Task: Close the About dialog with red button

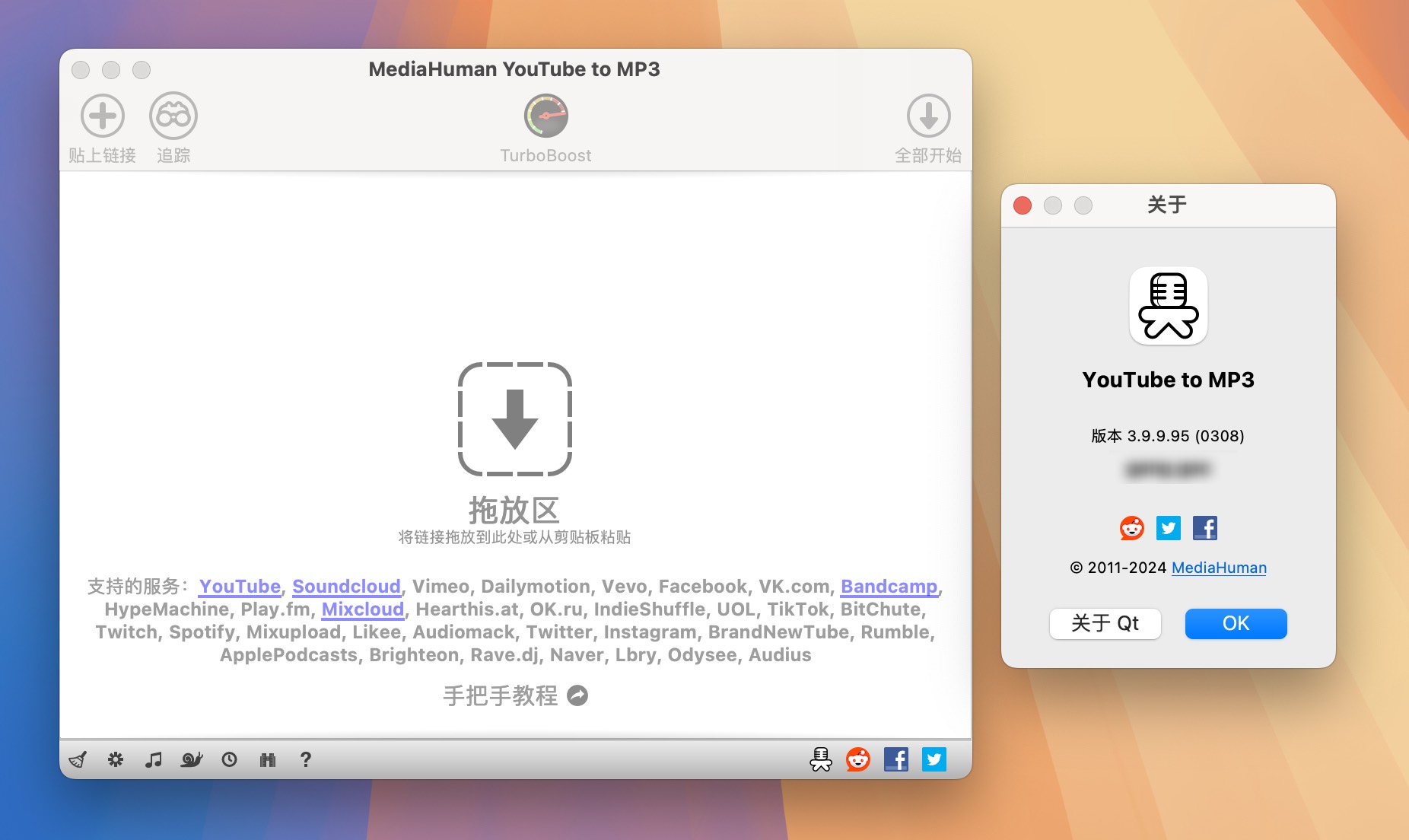Action: point(1023,205)
